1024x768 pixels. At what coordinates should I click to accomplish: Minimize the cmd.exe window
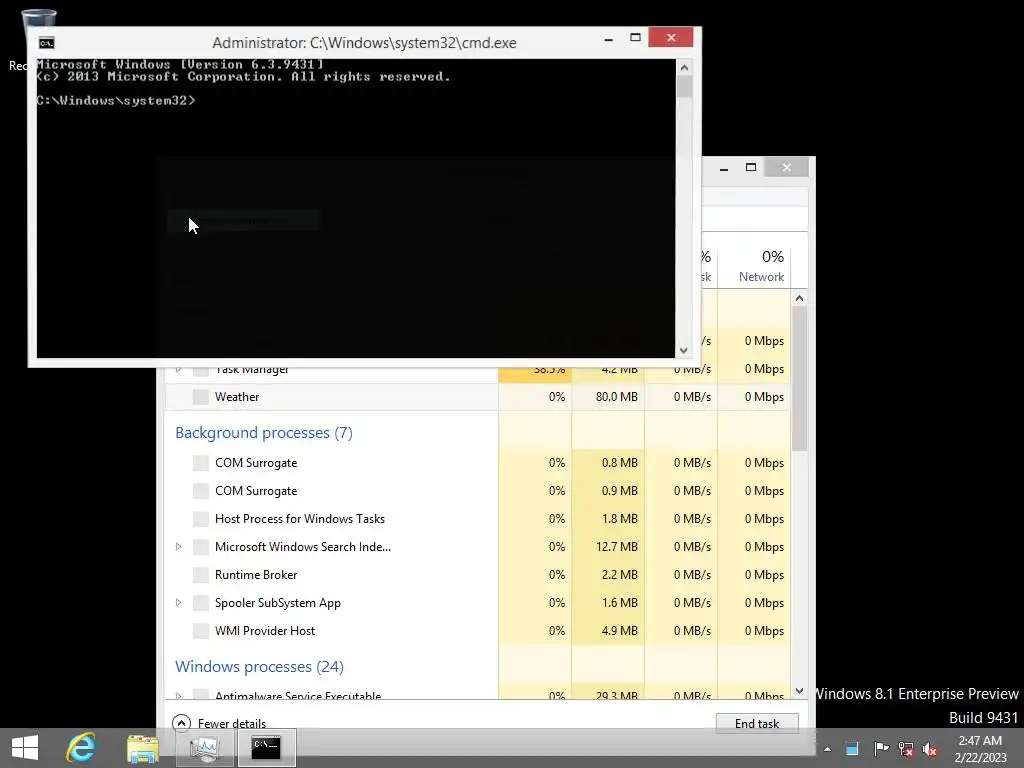pos(609,39)
